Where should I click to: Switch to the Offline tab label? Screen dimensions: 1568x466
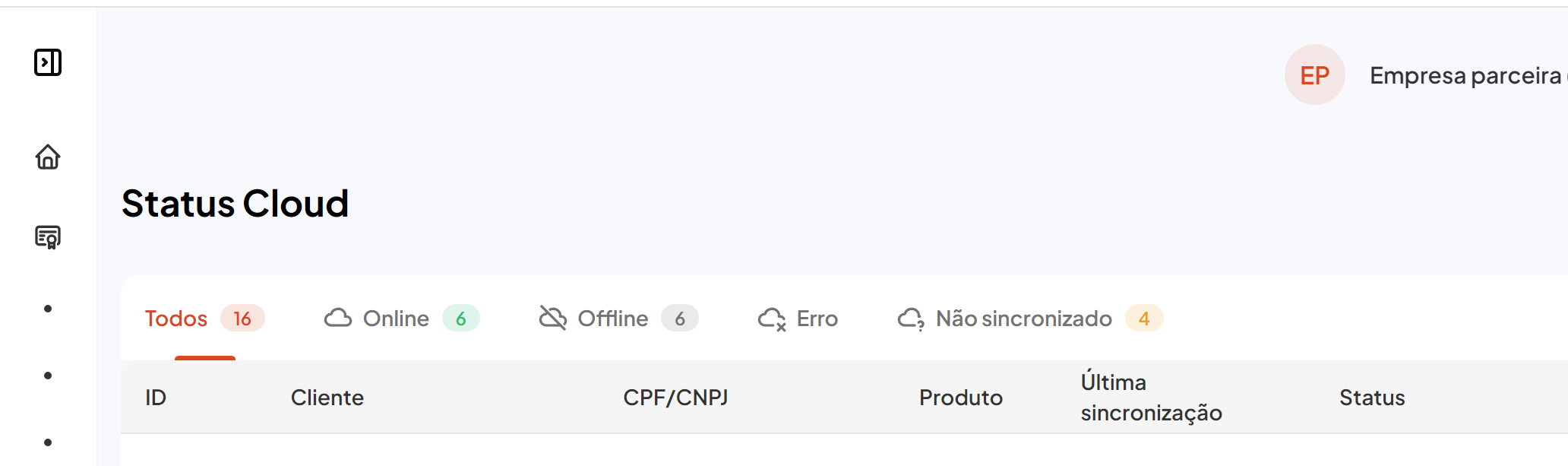click(x=613, y=319)
